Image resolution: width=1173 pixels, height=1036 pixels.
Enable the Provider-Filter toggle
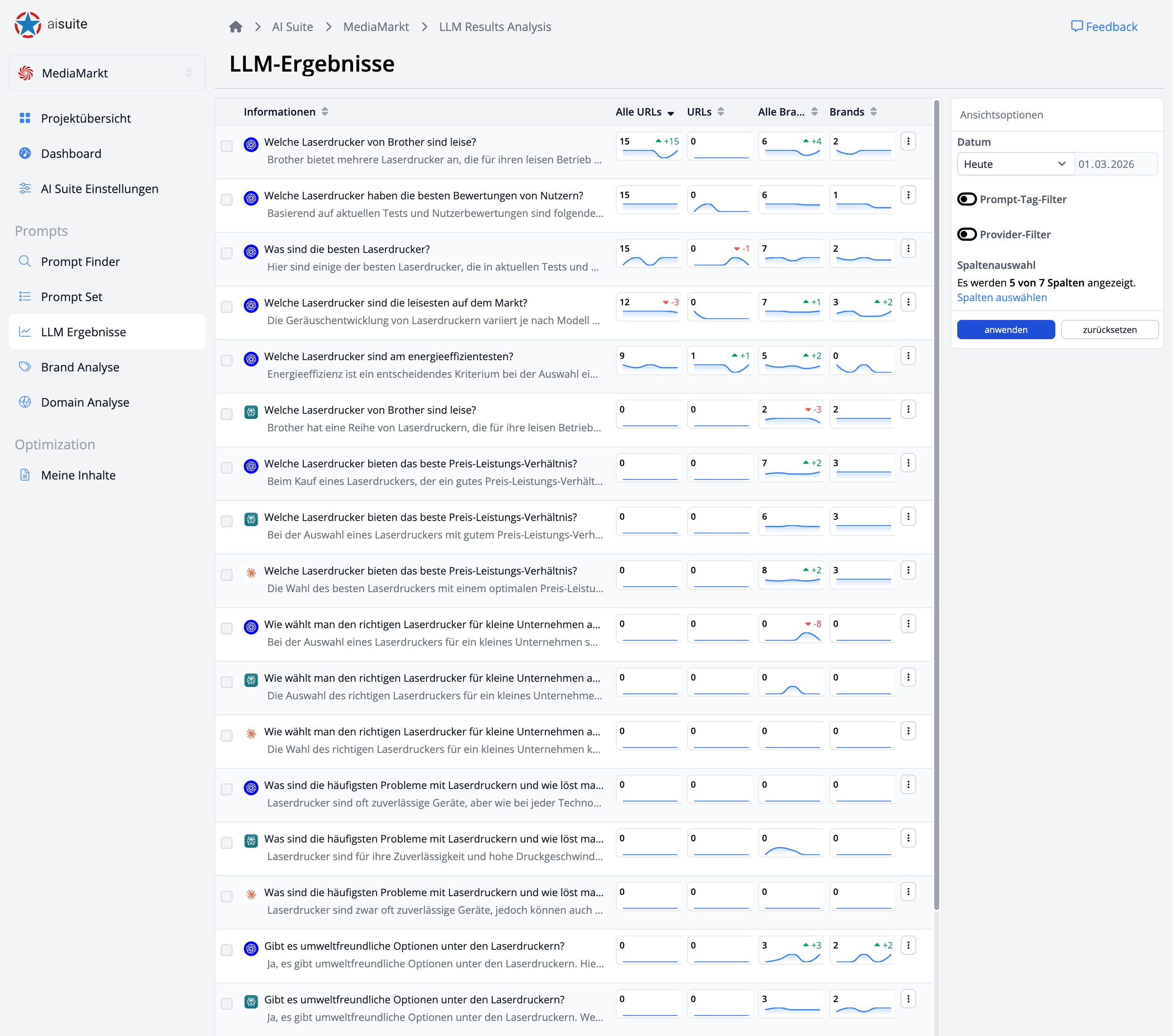[x=967, y=234]
